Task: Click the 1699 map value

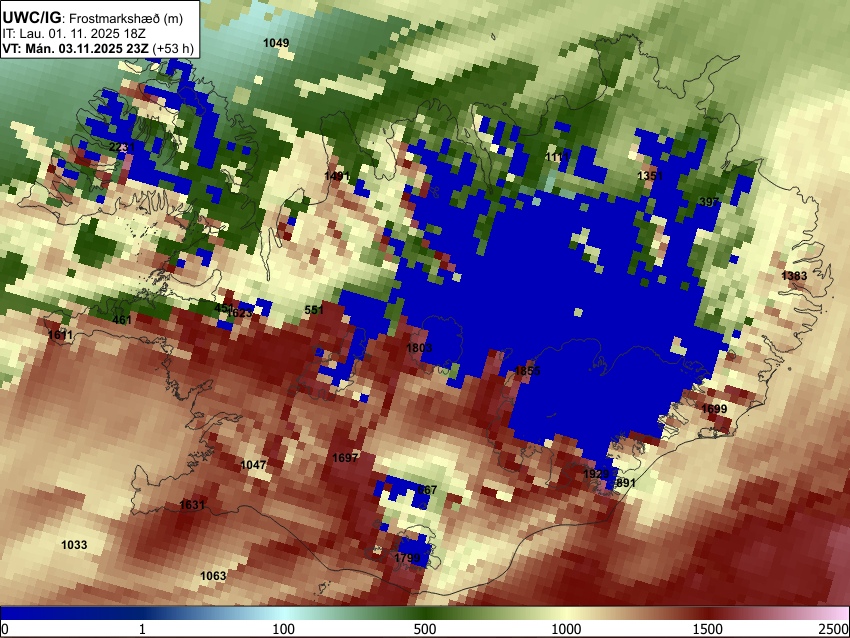Action: (x=714, y=409)
